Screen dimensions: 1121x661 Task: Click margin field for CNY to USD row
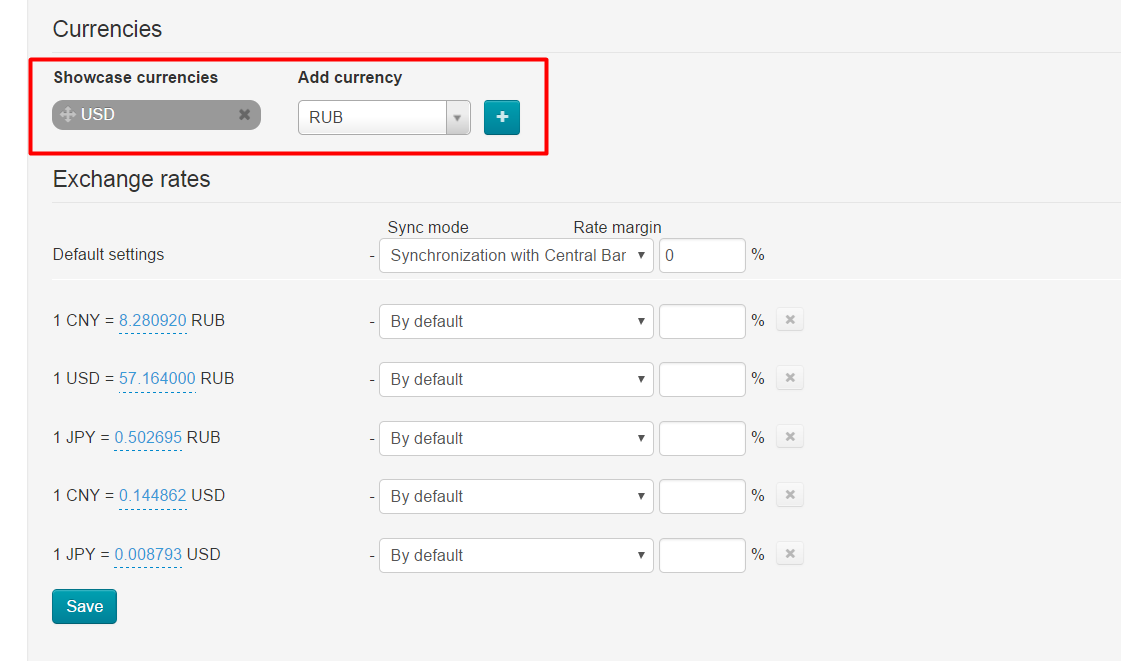coord(702,497)
